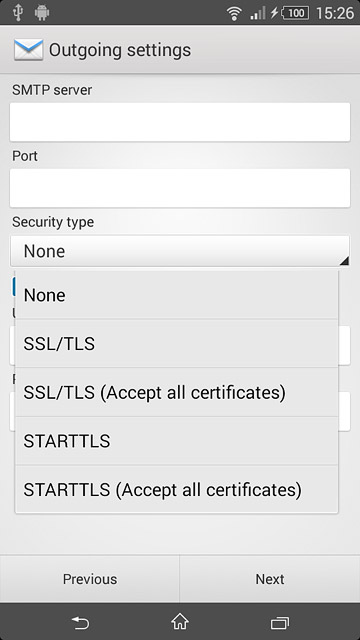The height and width of the screenshot is (640, 360).
Task: Go to the Next setup step
Action: (270, 579)
